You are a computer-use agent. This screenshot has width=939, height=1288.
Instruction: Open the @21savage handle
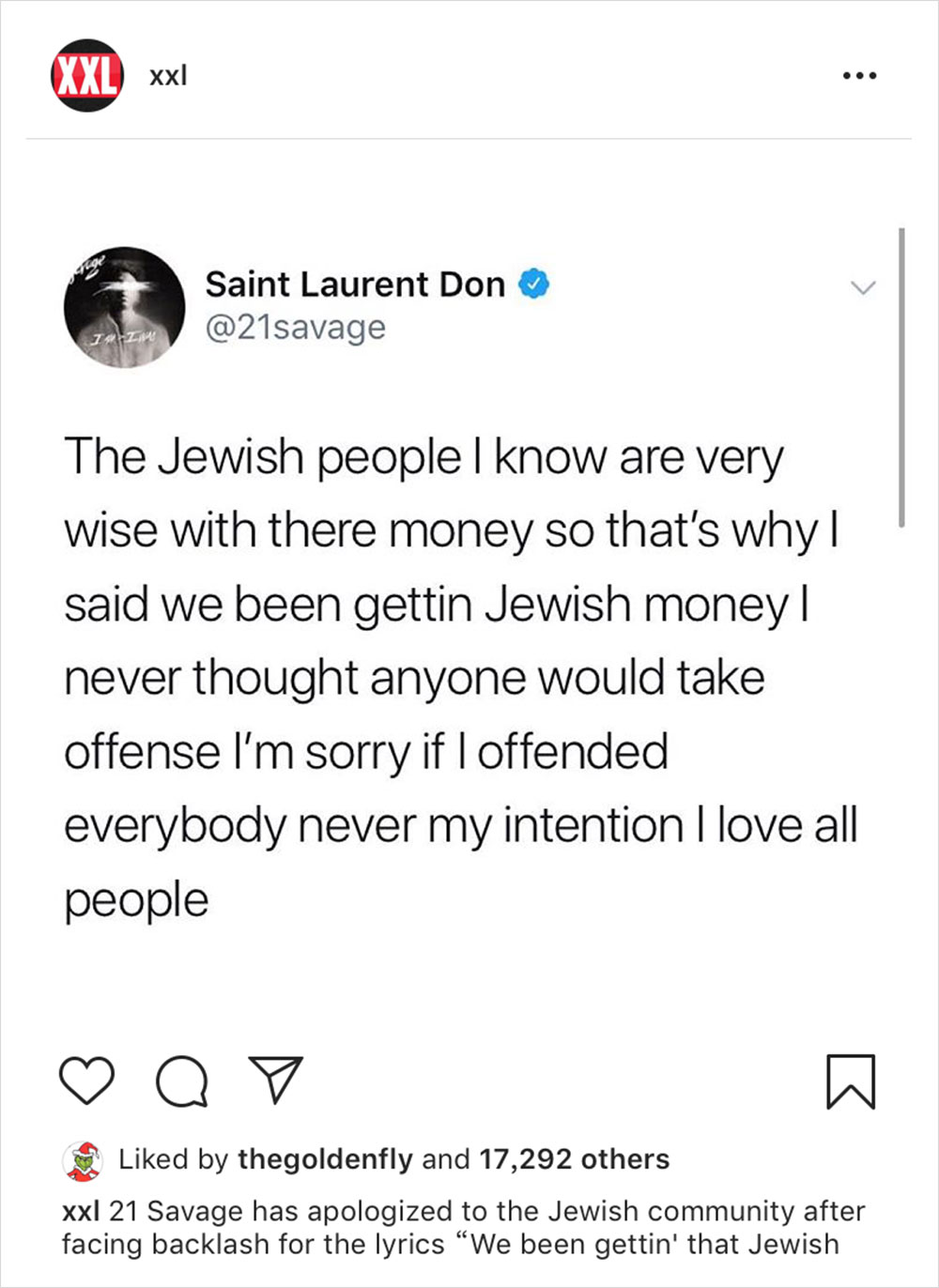295,328
